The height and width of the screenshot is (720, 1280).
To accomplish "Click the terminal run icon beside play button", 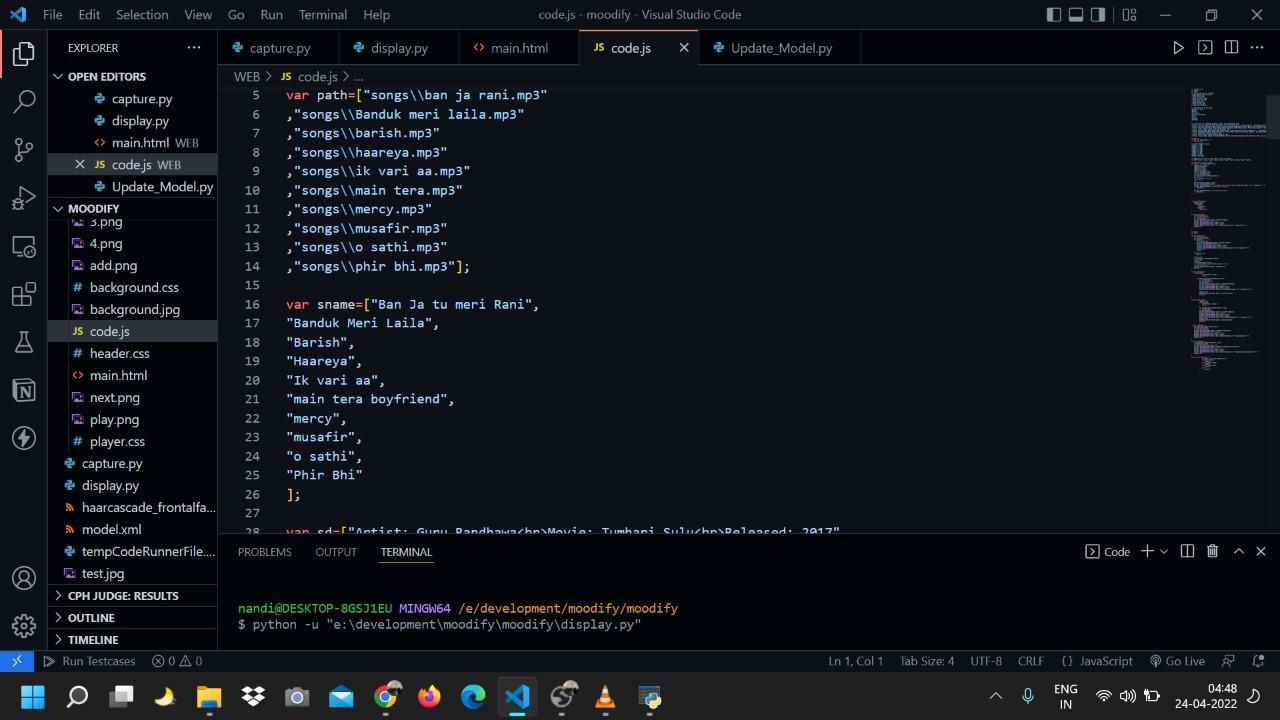I will point(1205,47).
